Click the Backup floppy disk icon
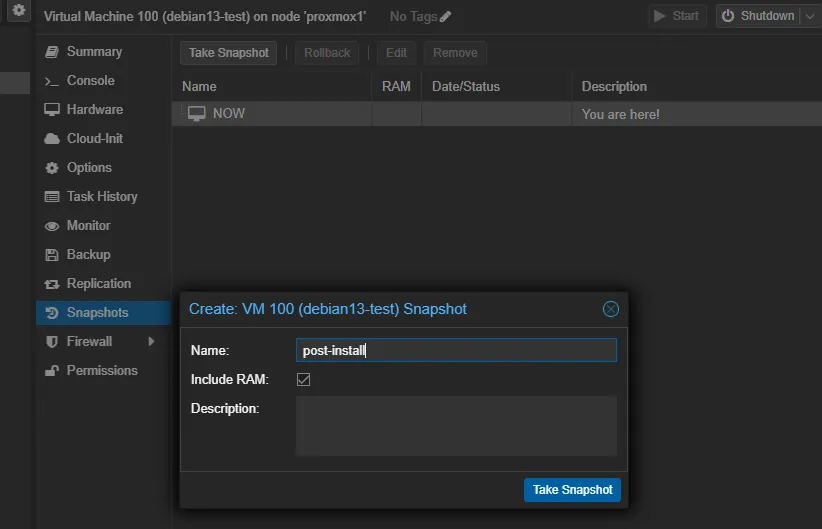 point(51,255)
